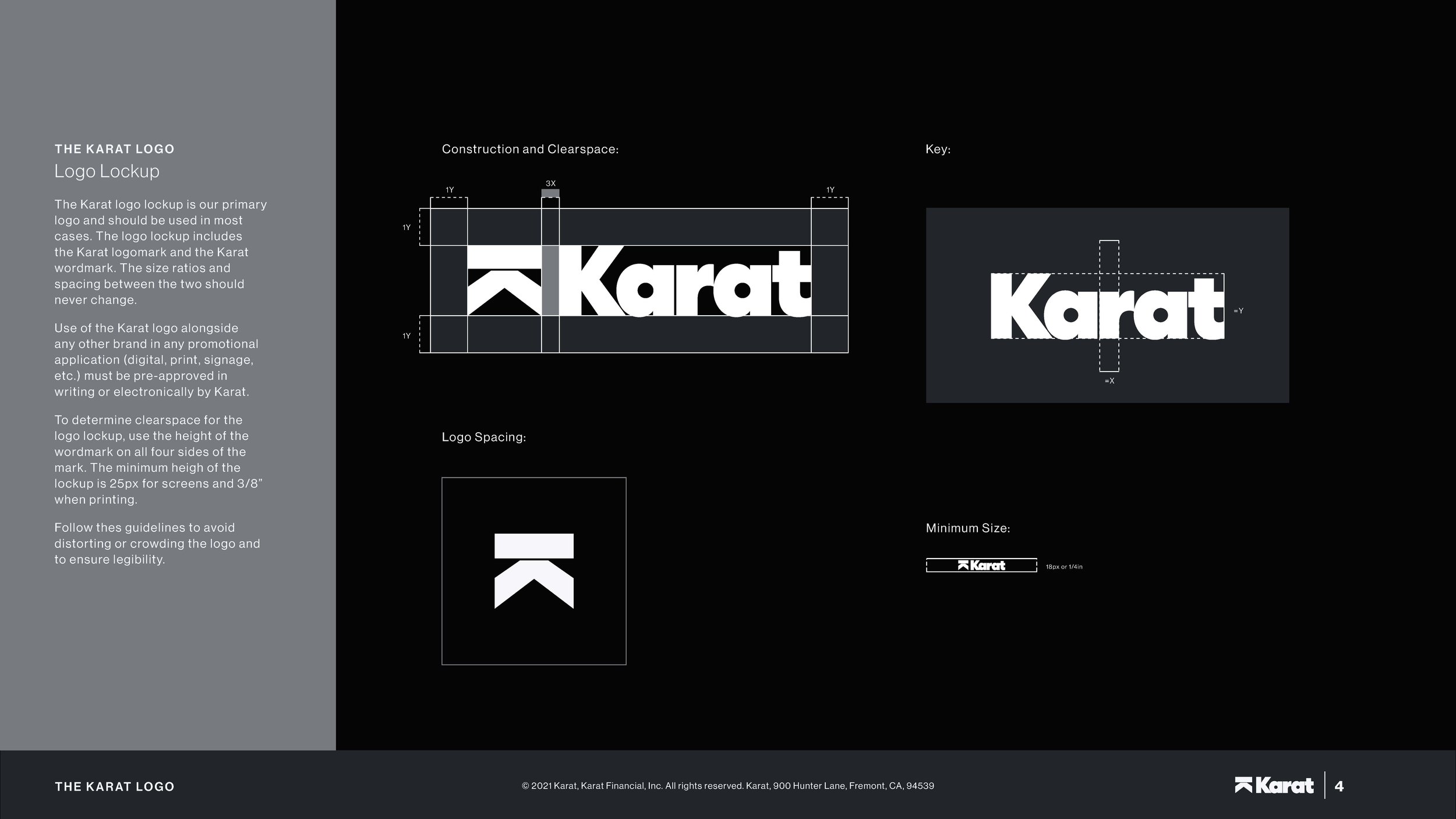Viewport: 1456px width, 819px height.
Task: Click the paragraph starting 'Use of the Karat logo'
Action: (157, 360)
